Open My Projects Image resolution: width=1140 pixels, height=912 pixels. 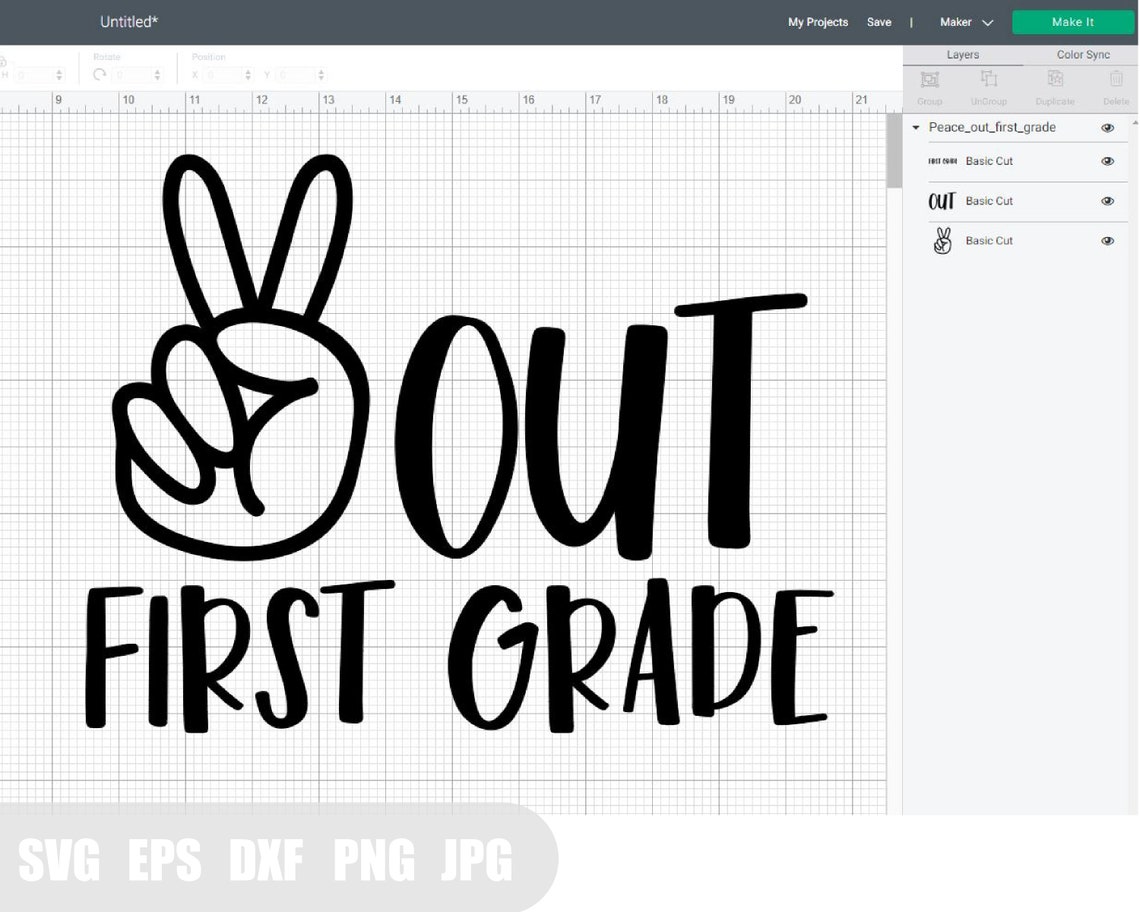point(817,22)
